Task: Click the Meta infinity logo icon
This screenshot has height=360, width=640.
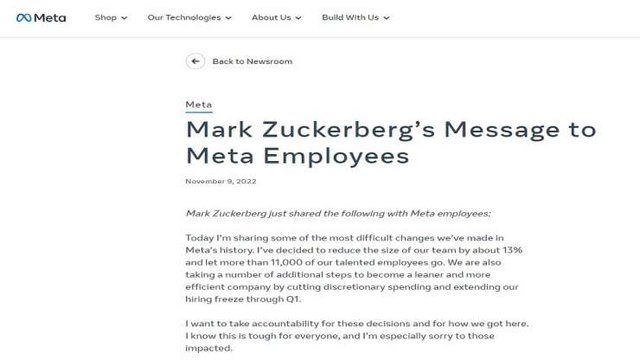Action: coord(24,18)
